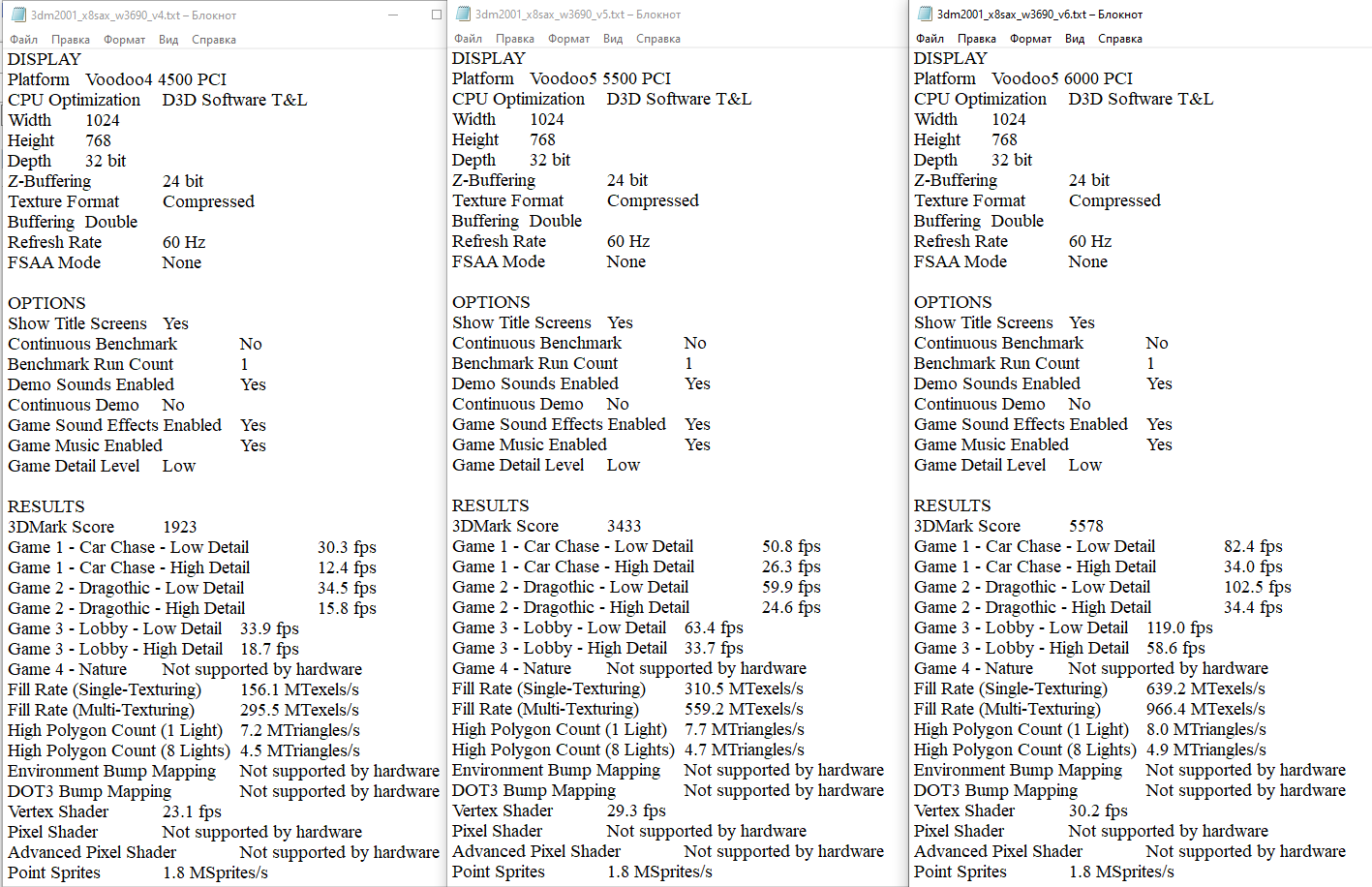This screenshot has height=887, width=1372.
Task: Open Формат menu in v6.txt window
Action: [x=1031, y=39]
